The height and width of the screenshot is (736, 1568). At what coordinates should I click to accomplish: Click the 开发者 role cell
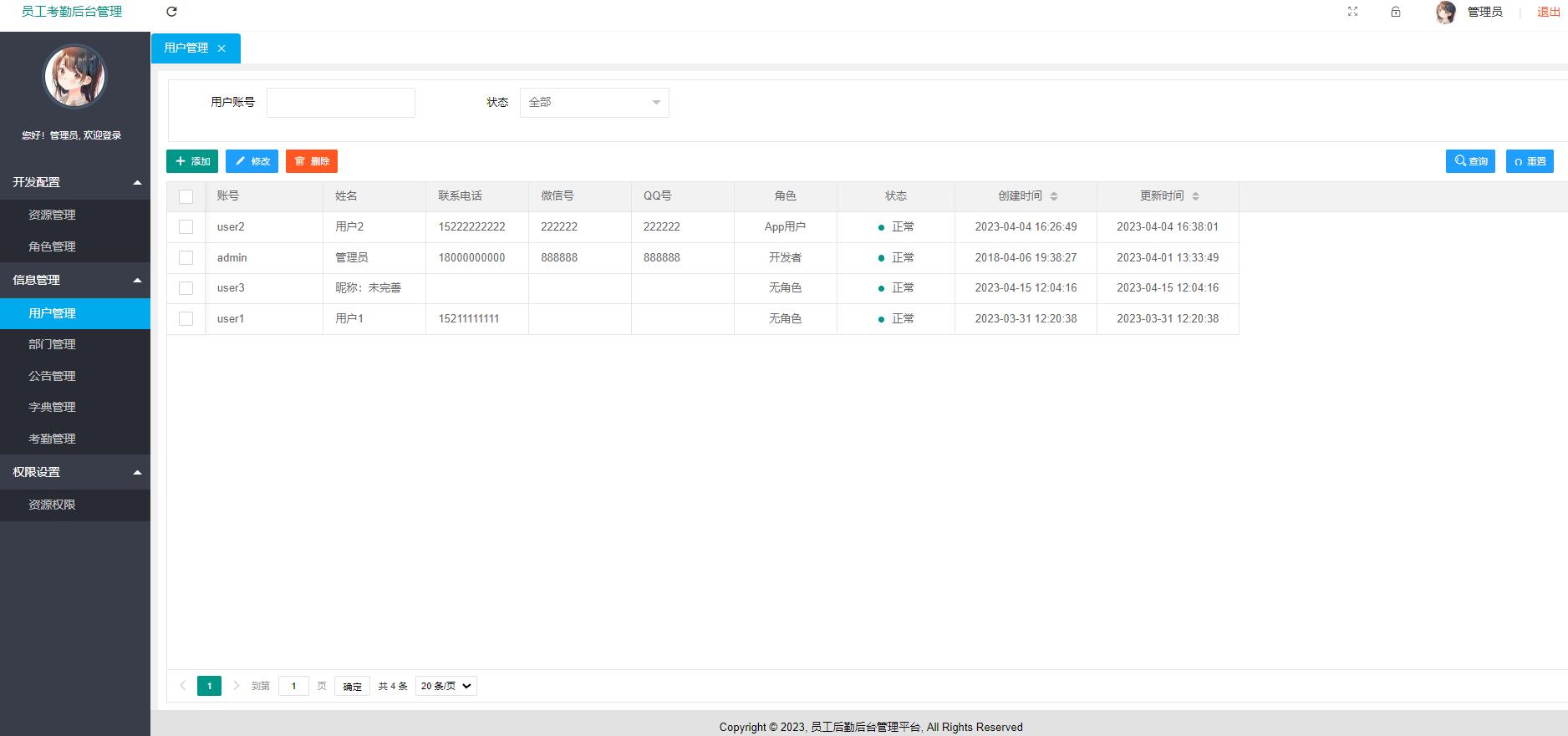(786, 258)
